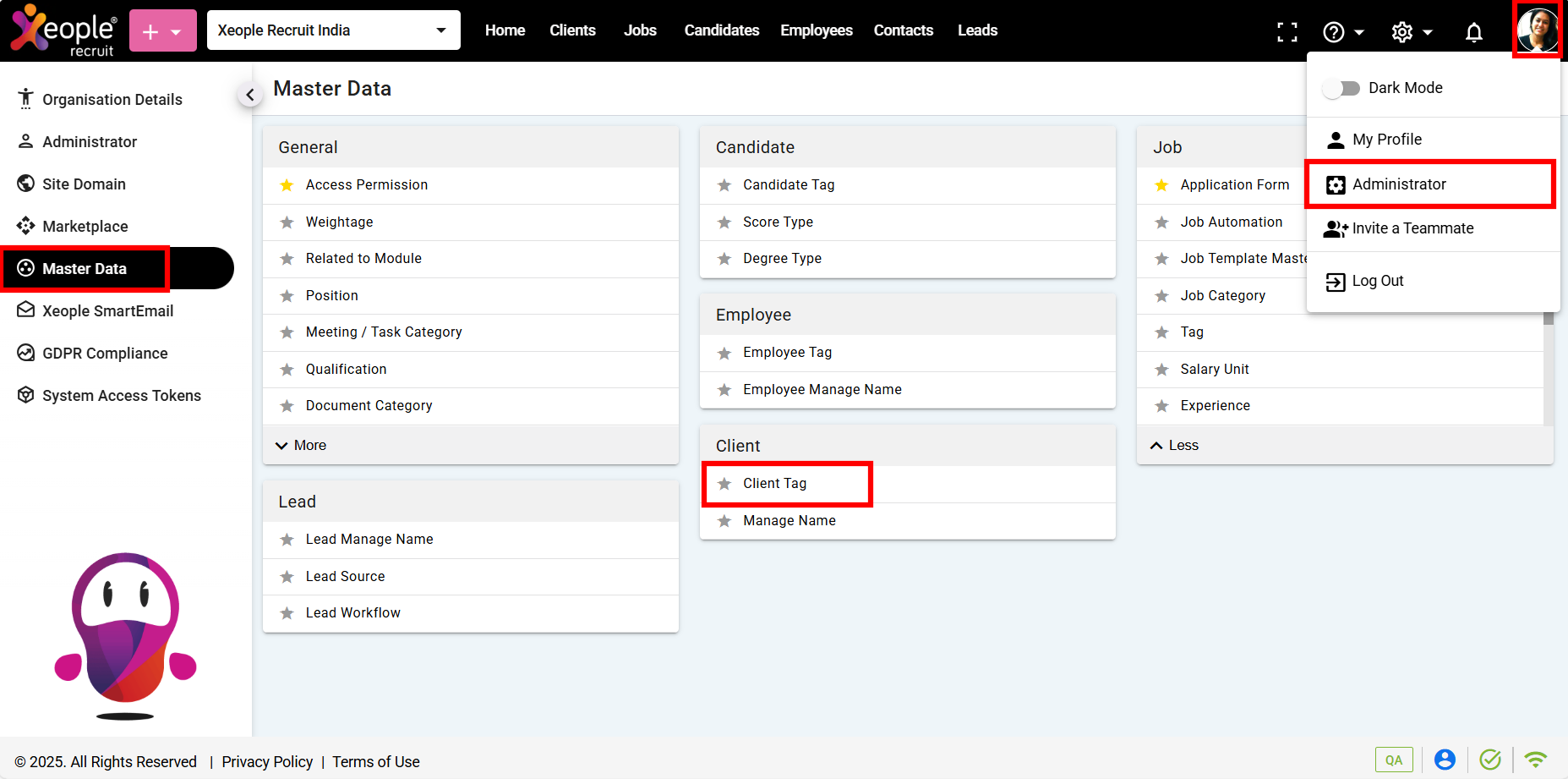The width and height of the screenshot is (1568, 779).
Task: Open the Candidates menu in navbar
Action: [x=721, y=30]
